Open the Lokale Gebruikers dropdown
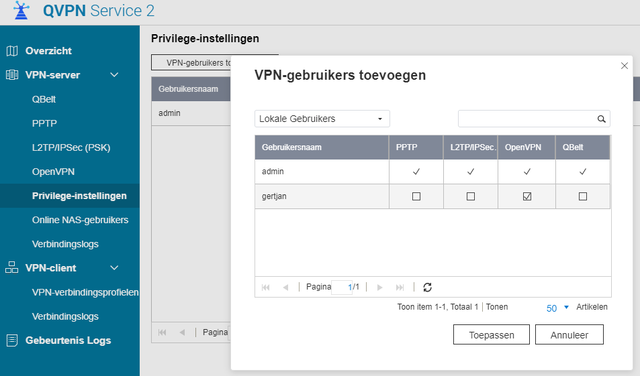This screenshot has width=640, height=376. pos(322,119)
